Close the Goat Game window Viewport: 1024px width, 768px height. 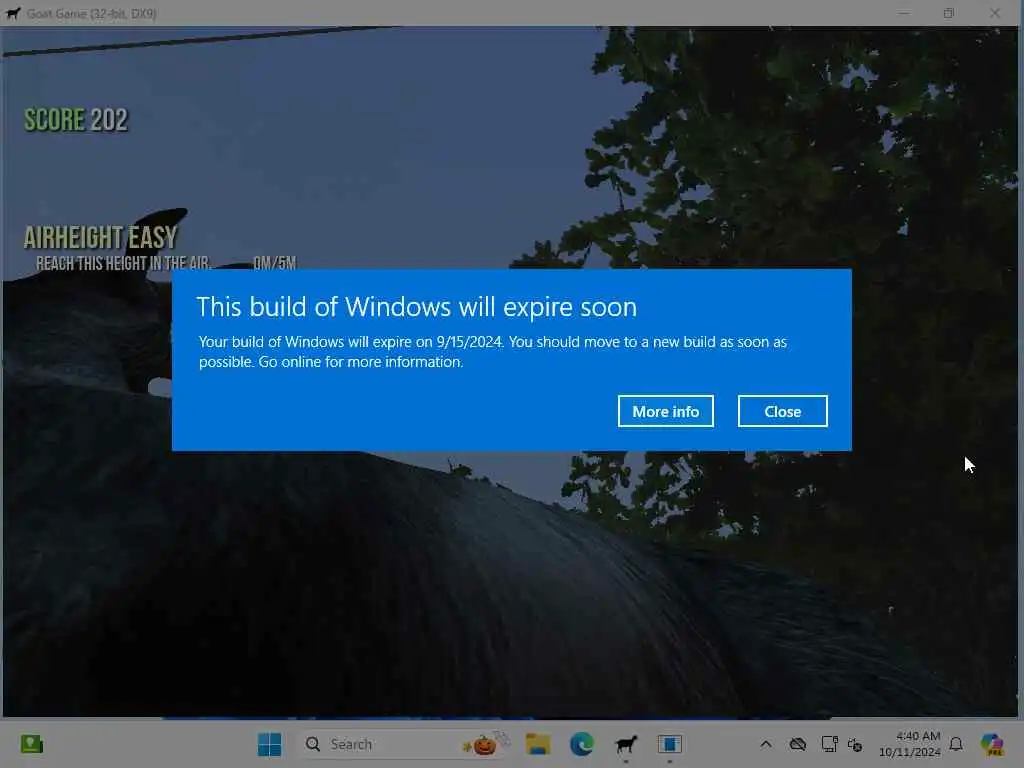995,13
